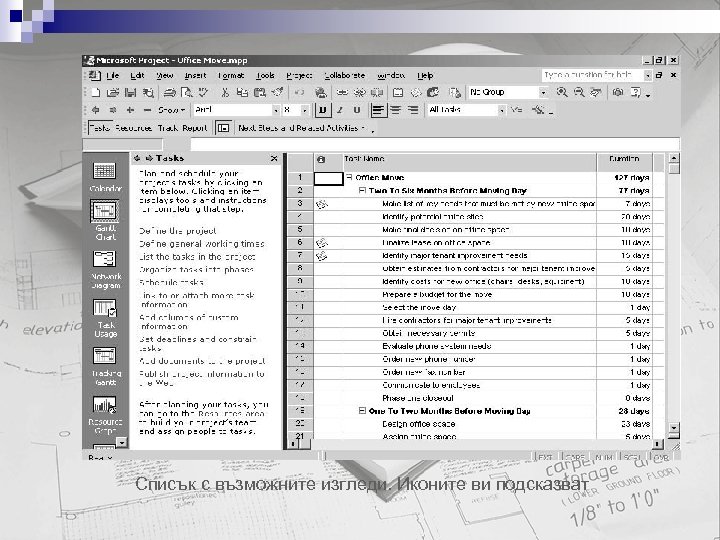This screenshot has height=540, width=720.
Task: Click the Define the project link
Action: point(178,231)
